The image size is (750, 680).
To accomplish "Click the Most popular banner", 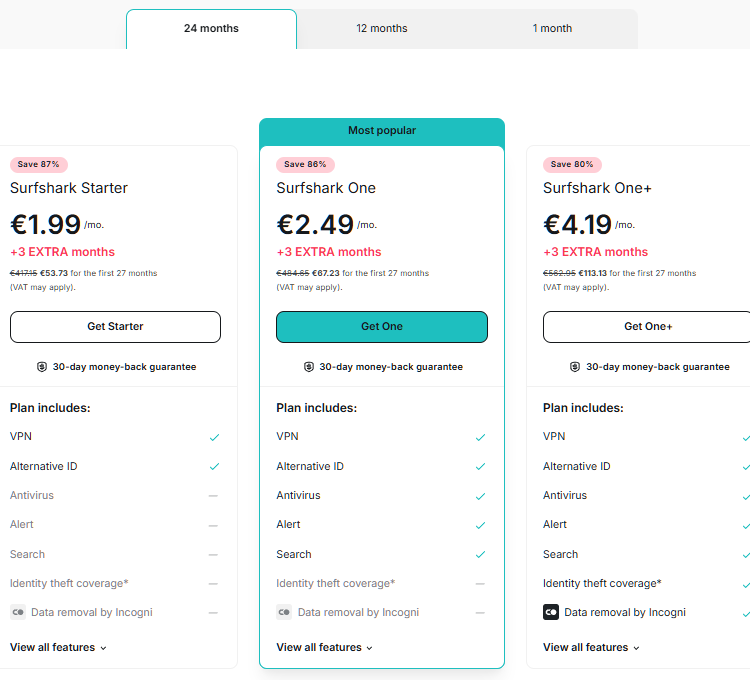I will [x=382, y=131].
